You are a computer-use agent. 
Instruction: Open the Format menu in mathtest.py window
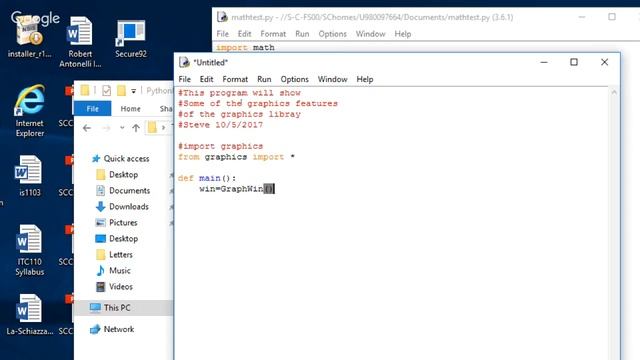click(x=273, y=34)
